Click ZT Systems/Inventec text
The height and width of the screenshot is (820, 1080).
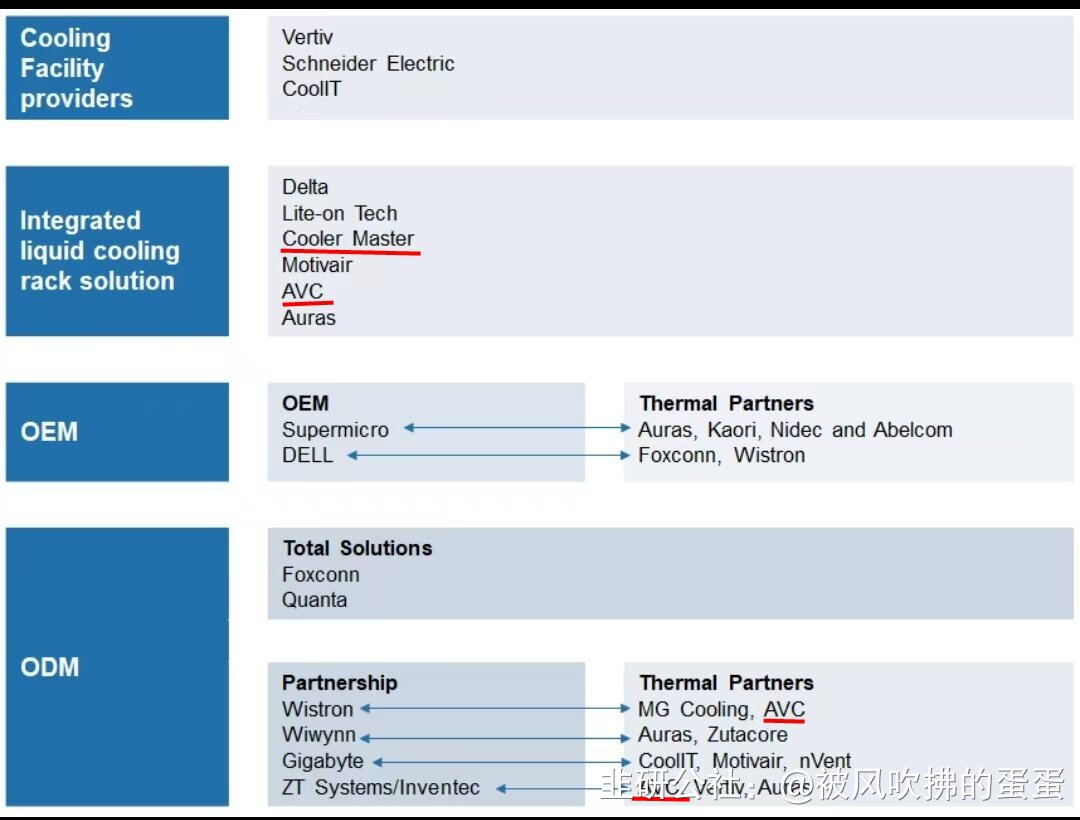click(x=380, y=788)
